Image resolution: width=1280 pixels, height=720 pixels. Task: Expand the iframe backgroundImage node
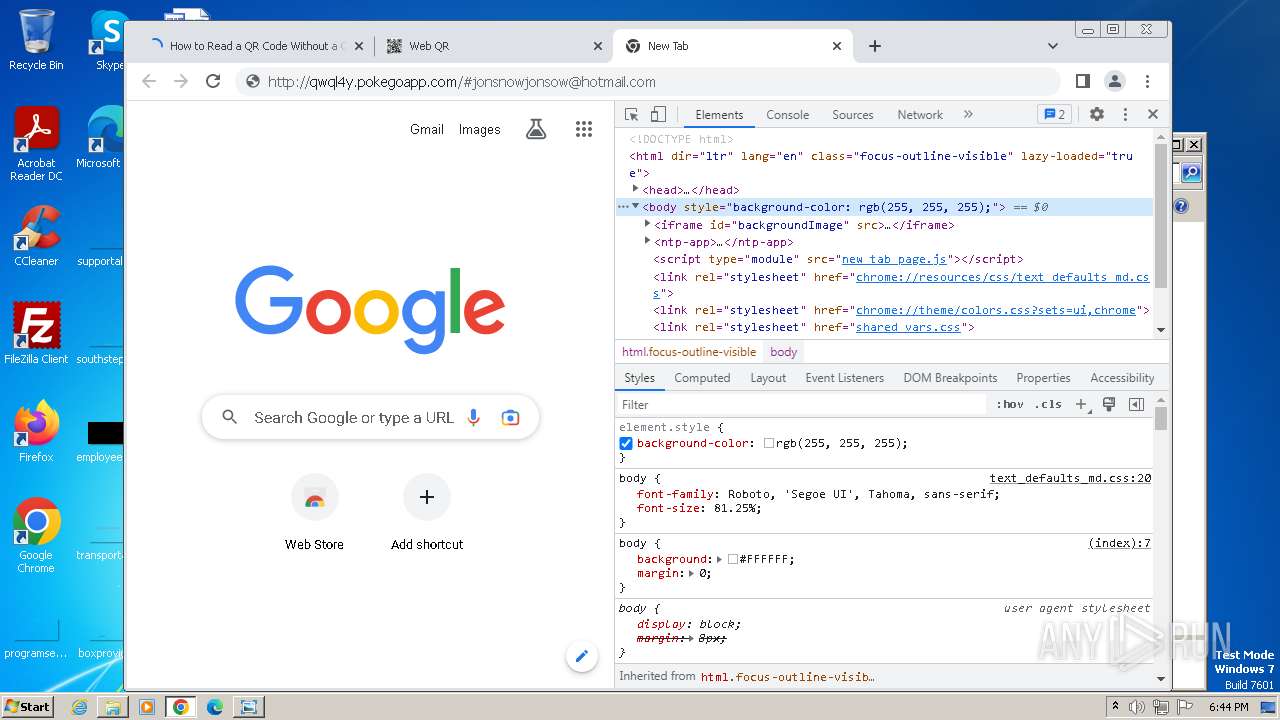(647, 225)
